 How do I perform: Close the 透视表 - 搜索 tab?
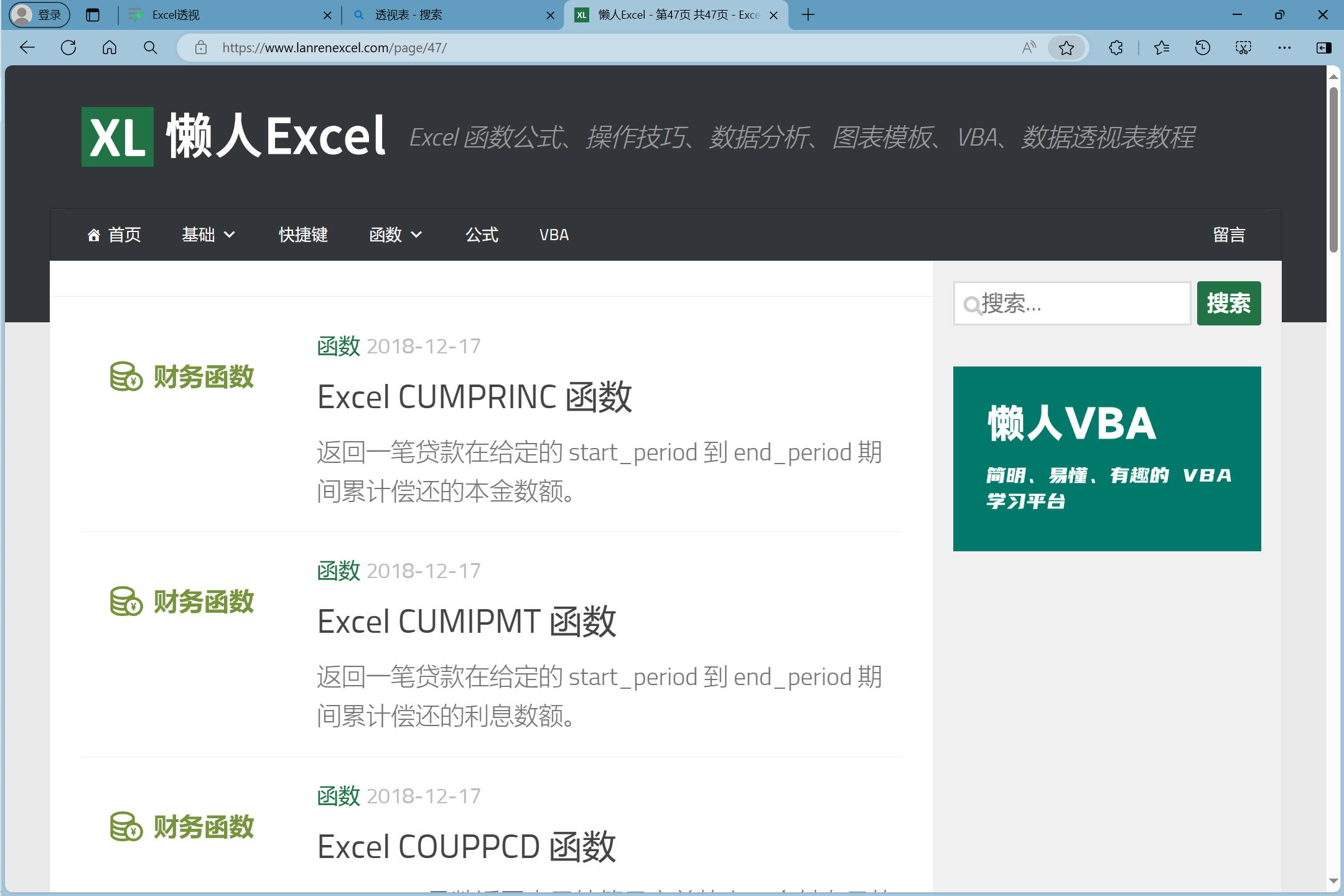pos(550,16)
